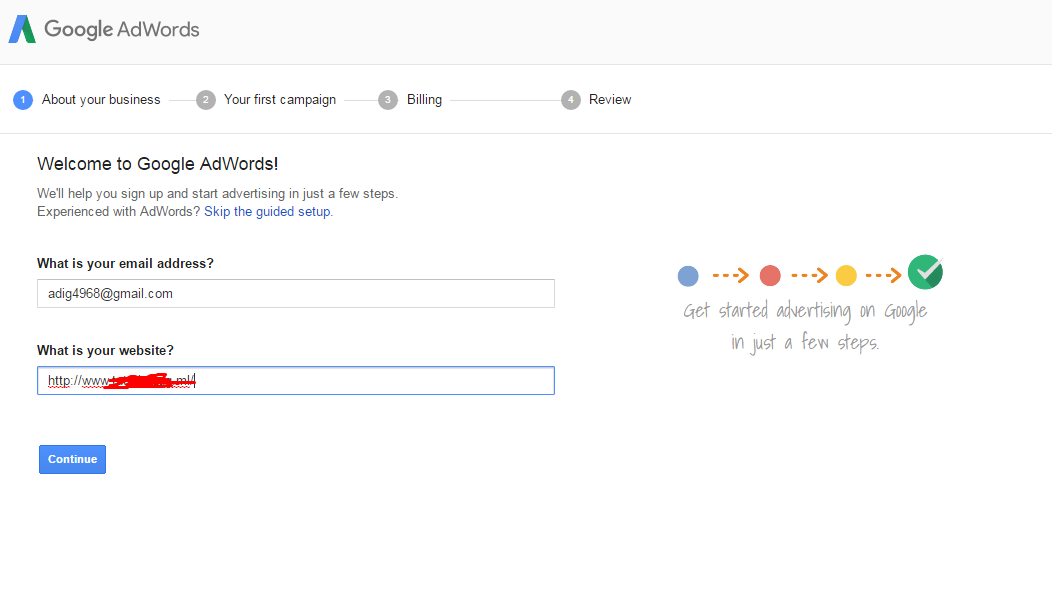Click the yellow dot in the illustration
The image size is (1052, 601).
click(x=846, y=276)
